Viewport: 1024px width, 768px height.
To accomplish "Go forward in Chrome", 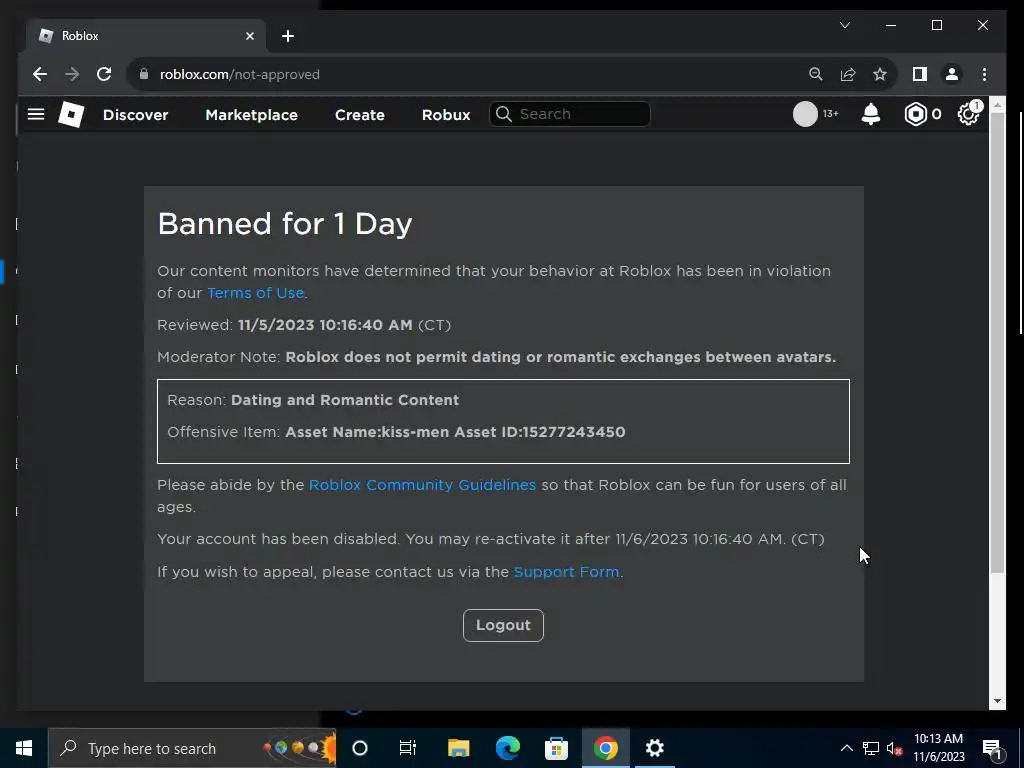I will pyautogui.click(x=72, y=74).
